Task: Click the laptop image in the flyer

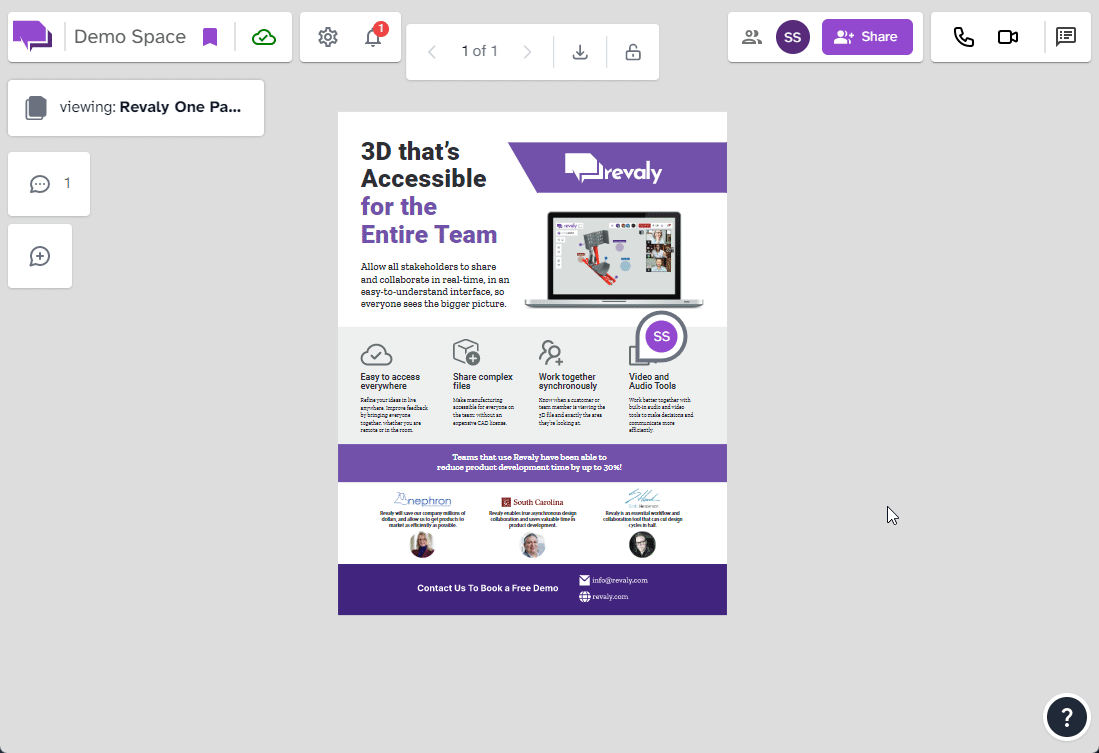Action: coord(614,259)
